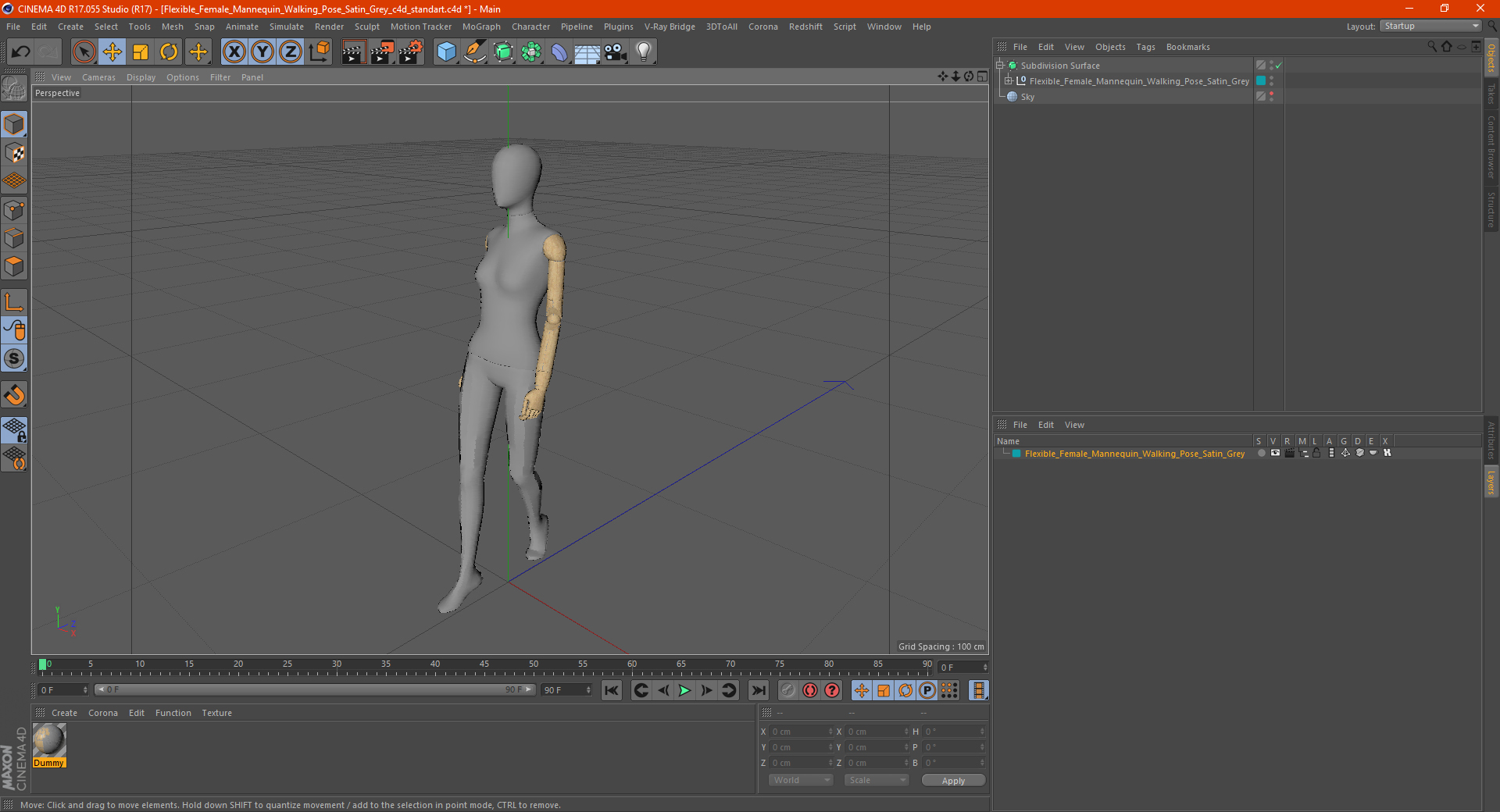Open the MoGraph menu

coord(481,27)
